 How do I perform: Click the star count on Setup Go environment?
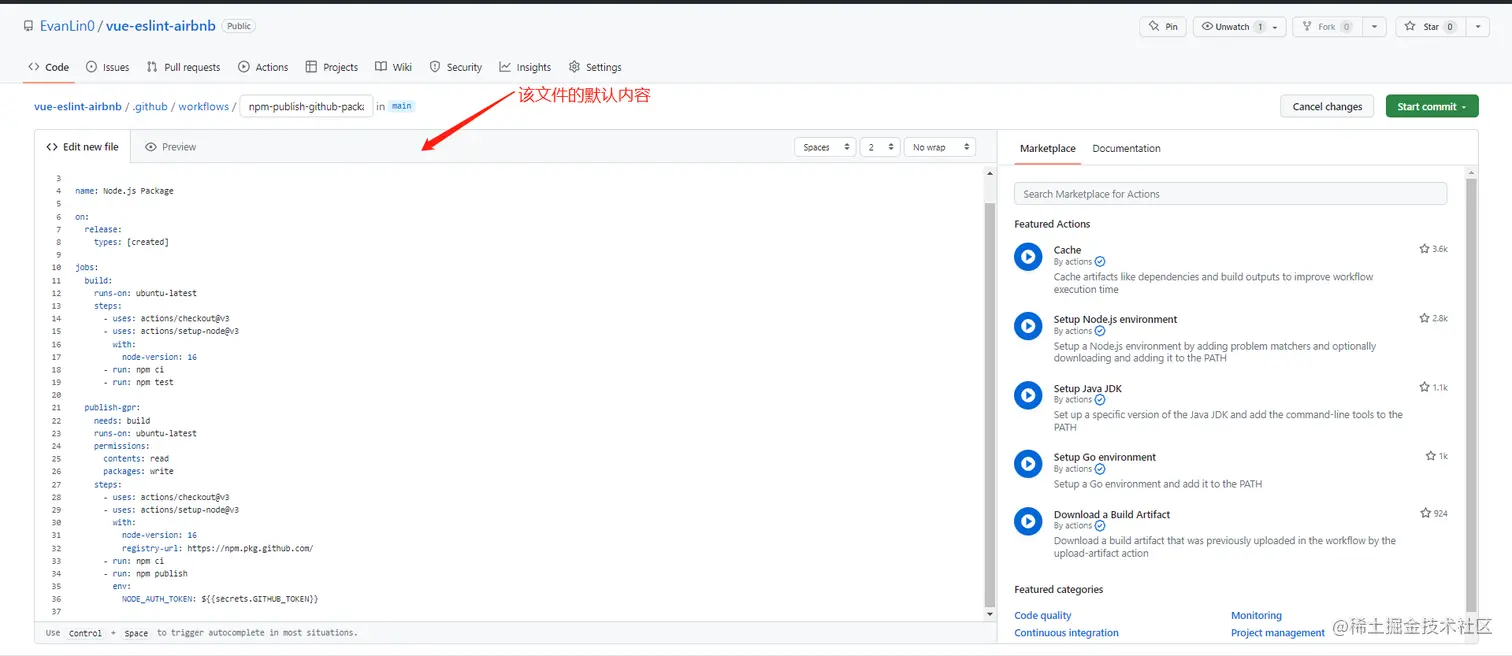pyautogui.click(x=1437, y=456)
